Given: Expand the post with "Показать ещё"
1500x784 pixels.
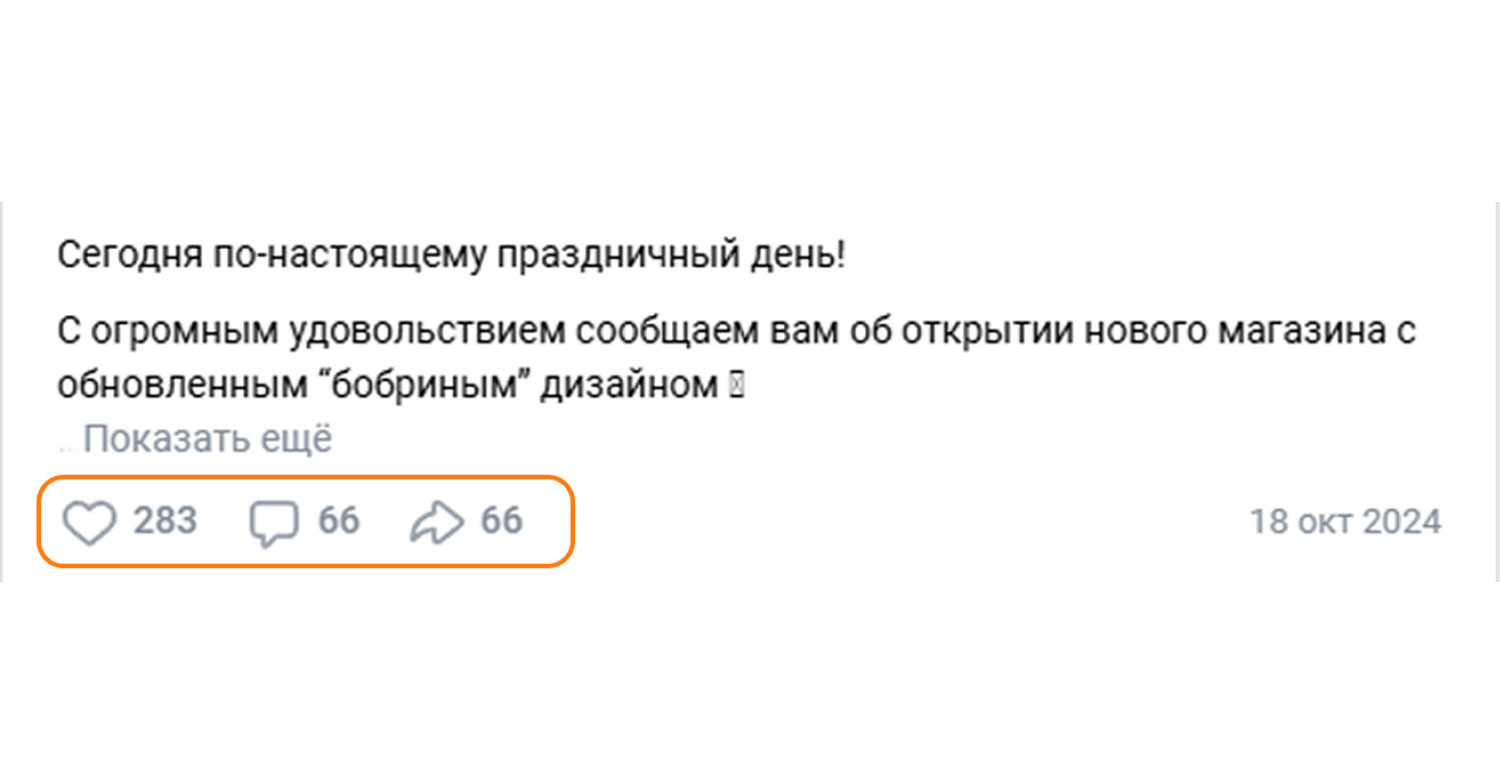Looking at the screenshot, I should 207,439.
